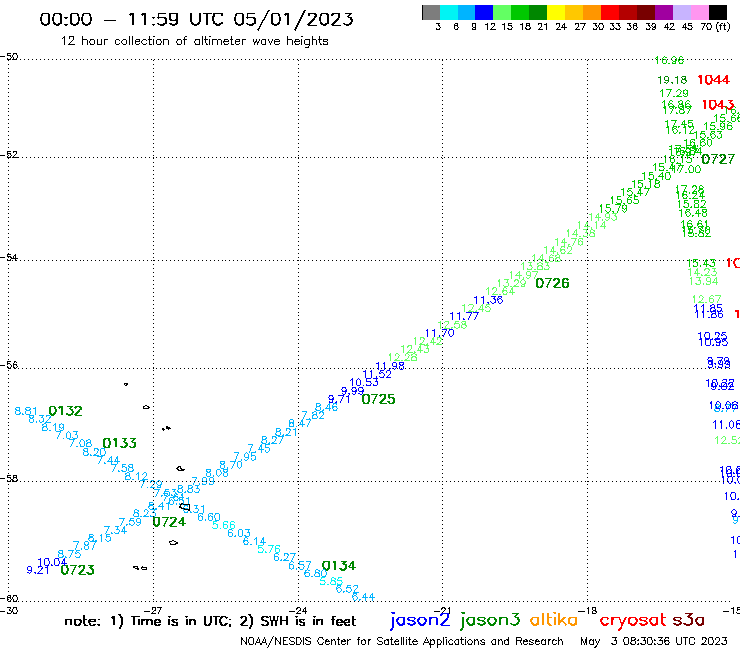
Task: Click the time label 0132
Action: 66,411
